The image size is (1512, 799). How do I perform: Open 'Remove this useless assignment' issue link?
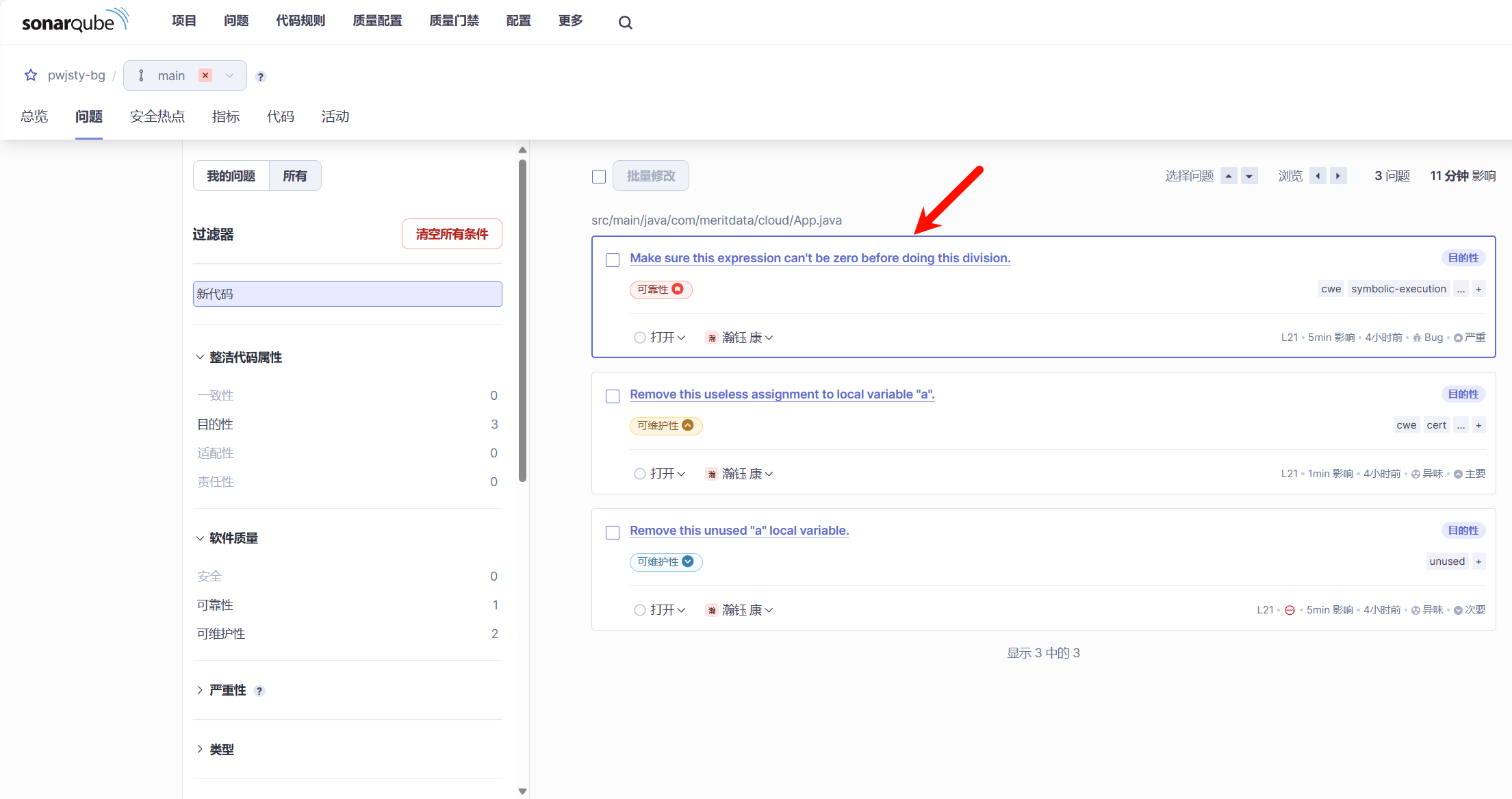[x=782, y=394]
